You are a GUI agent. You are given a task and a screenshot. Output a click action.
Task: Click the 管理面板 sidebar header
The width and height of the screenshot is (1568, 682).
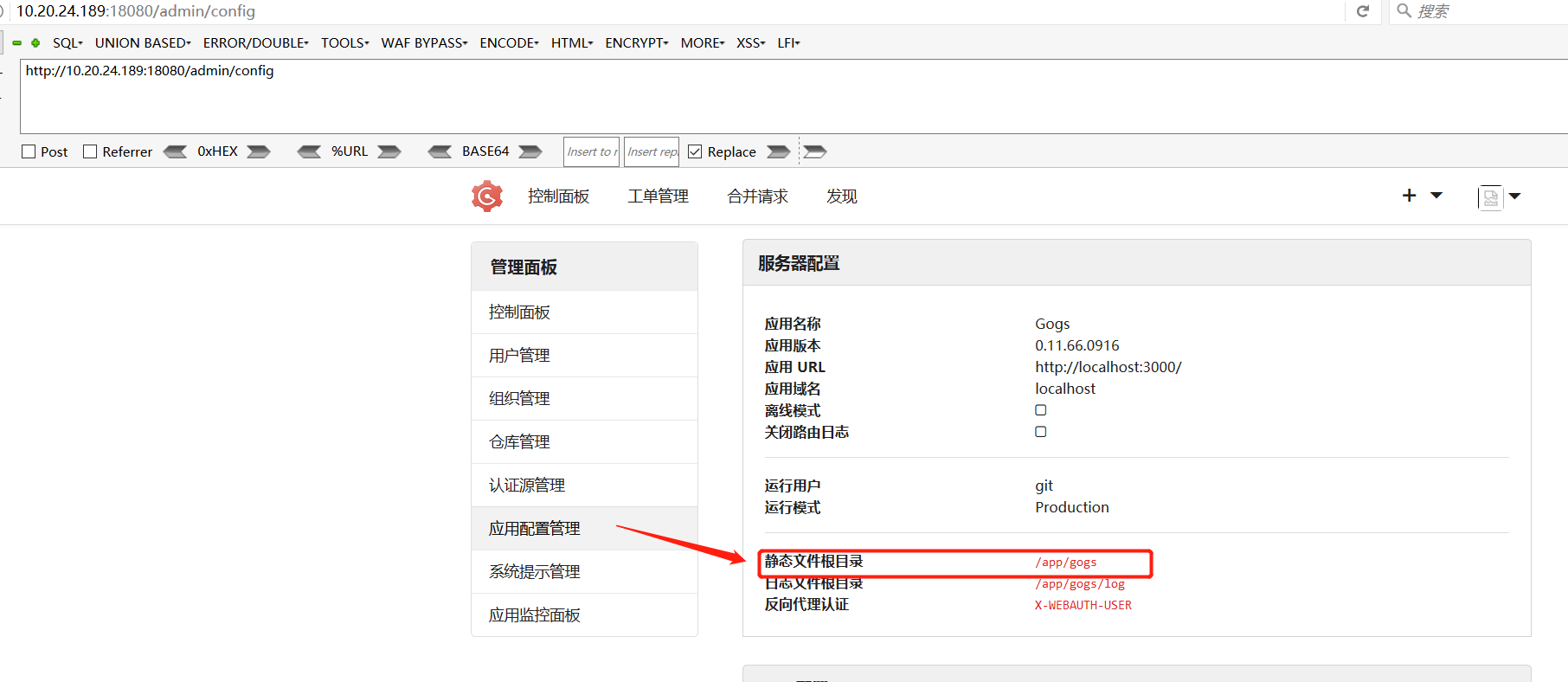[584, 267]
